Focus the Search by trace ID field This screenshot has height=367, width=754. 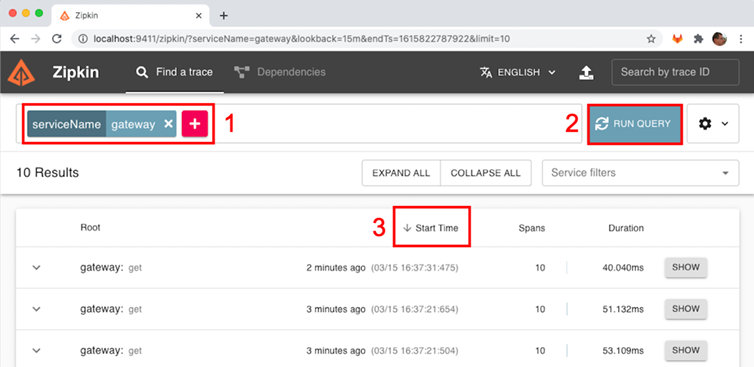tap(675, 72)
